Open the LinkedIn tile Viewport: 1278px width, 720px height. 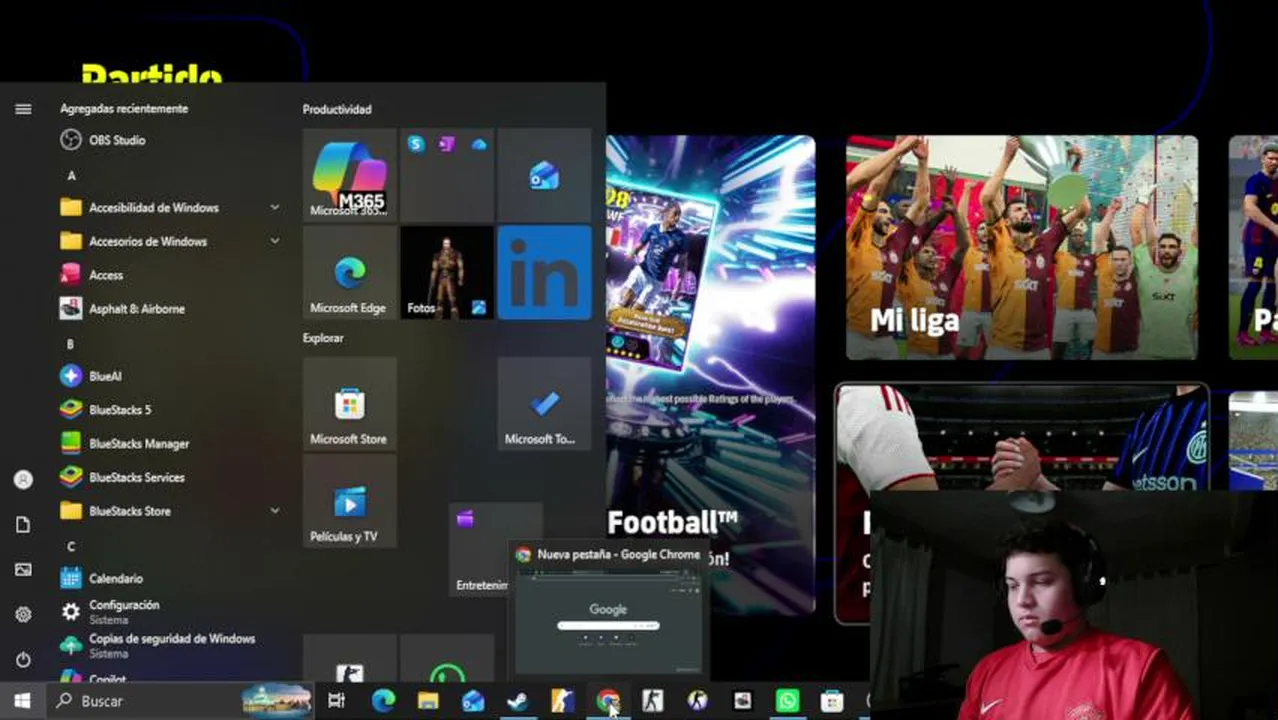click(x=544, y=273)
